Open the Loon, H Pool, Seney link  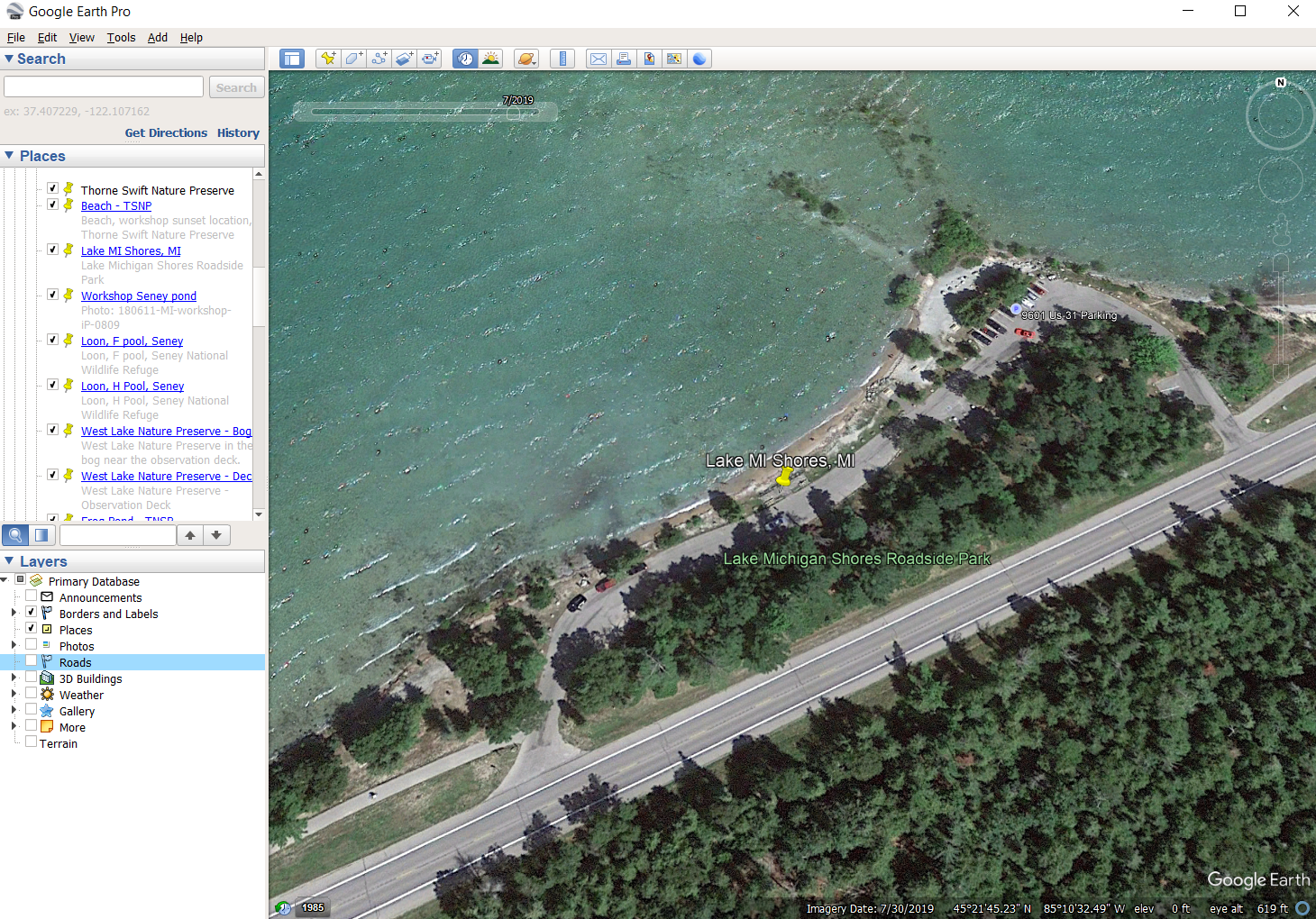pyautogui.click(x=133, y=386)
